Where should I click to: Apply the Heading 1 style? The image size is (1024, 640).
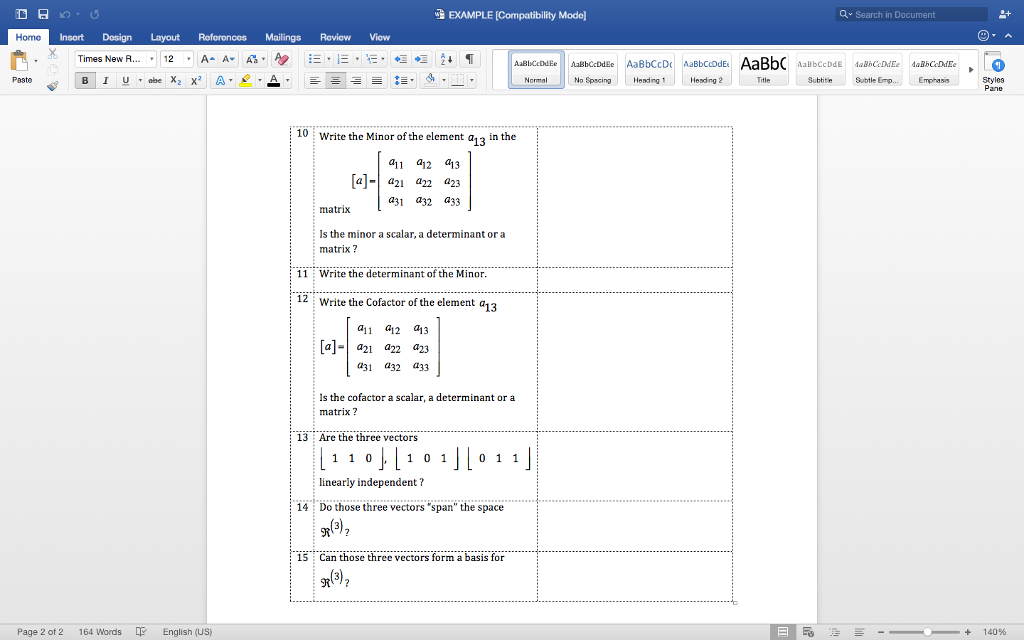coord(649,69)
